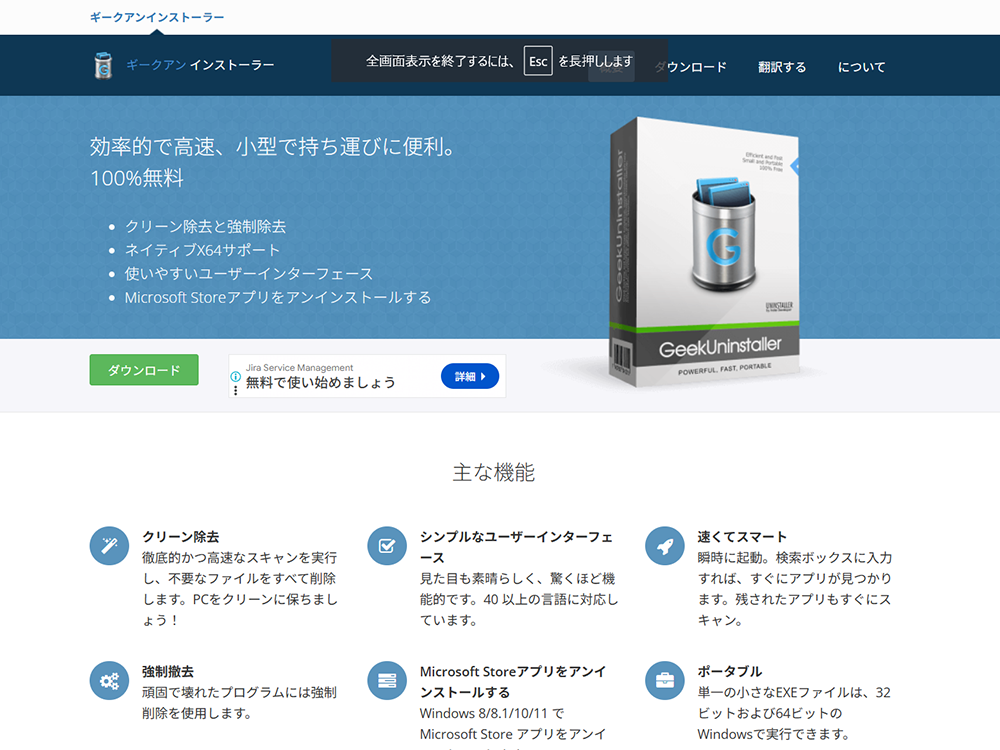This screenshot has width=1000, height=750.
Task: Click the briefcase ポータブル icon
Action: tap(665, 680)
